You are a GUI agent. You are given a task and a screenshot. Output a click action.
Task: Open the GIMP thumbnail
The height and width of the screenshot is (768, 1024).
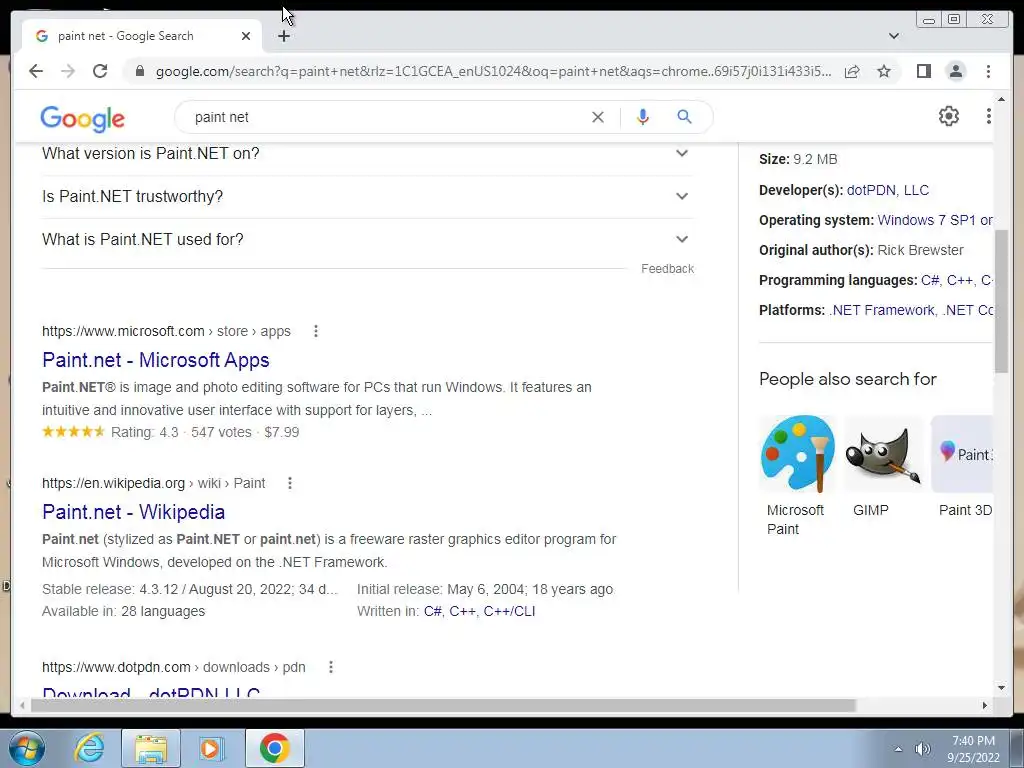[883, 454]
